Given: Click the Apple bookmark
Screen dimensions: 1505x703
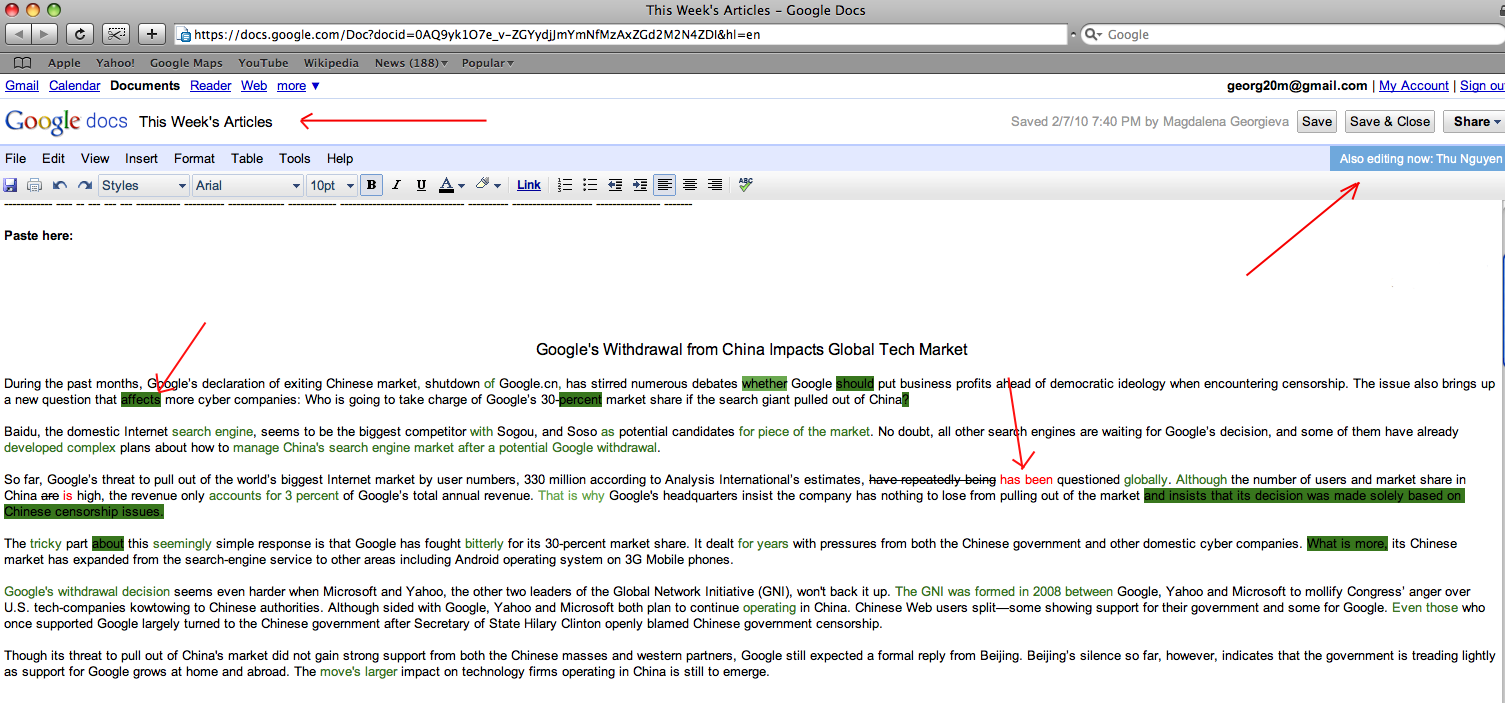Looking at the screenshot, I should pyautogui.click(x=64, y=63).
